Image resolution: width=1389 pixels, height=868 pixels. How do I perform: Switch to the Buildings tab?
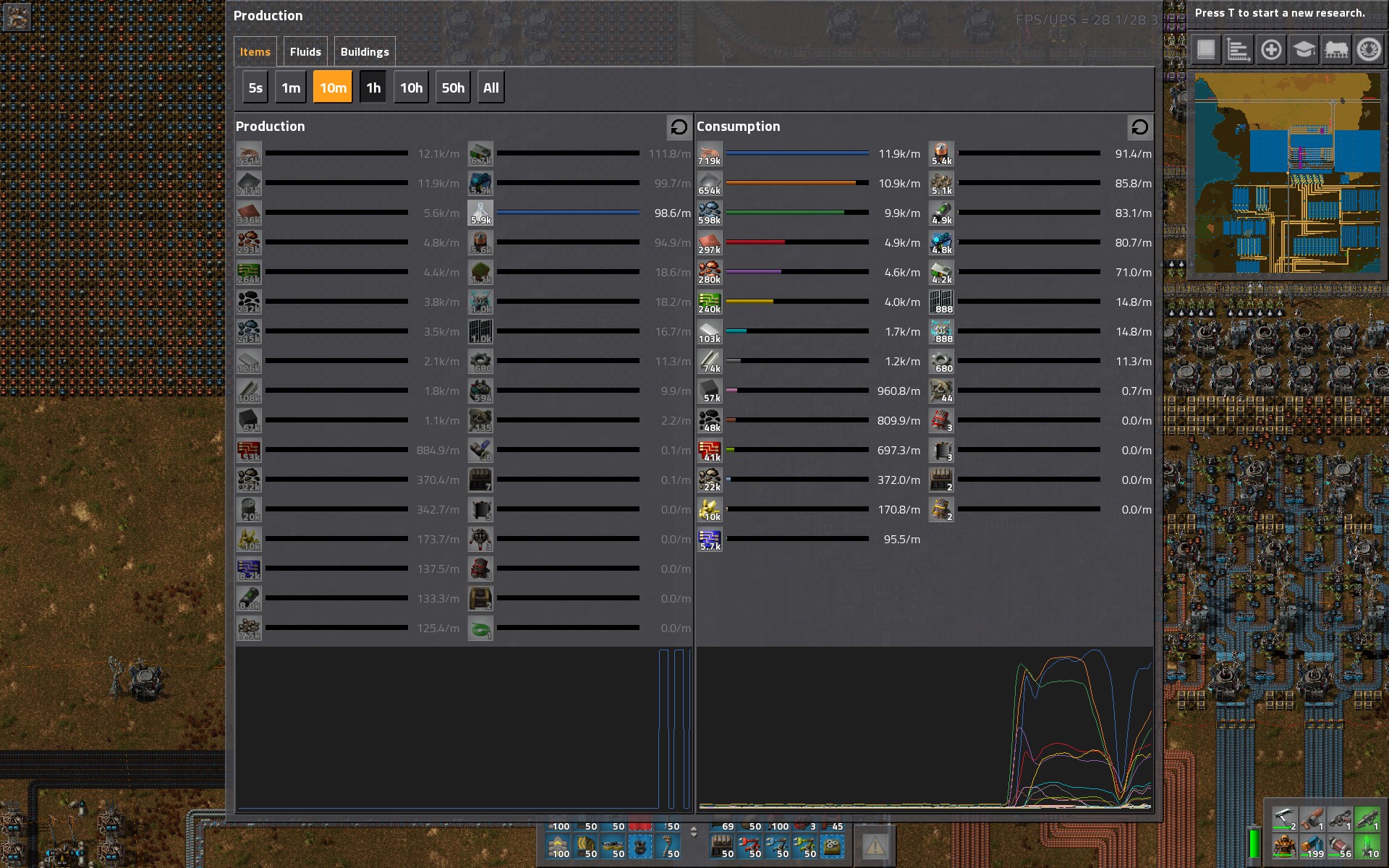click(365, 52)
